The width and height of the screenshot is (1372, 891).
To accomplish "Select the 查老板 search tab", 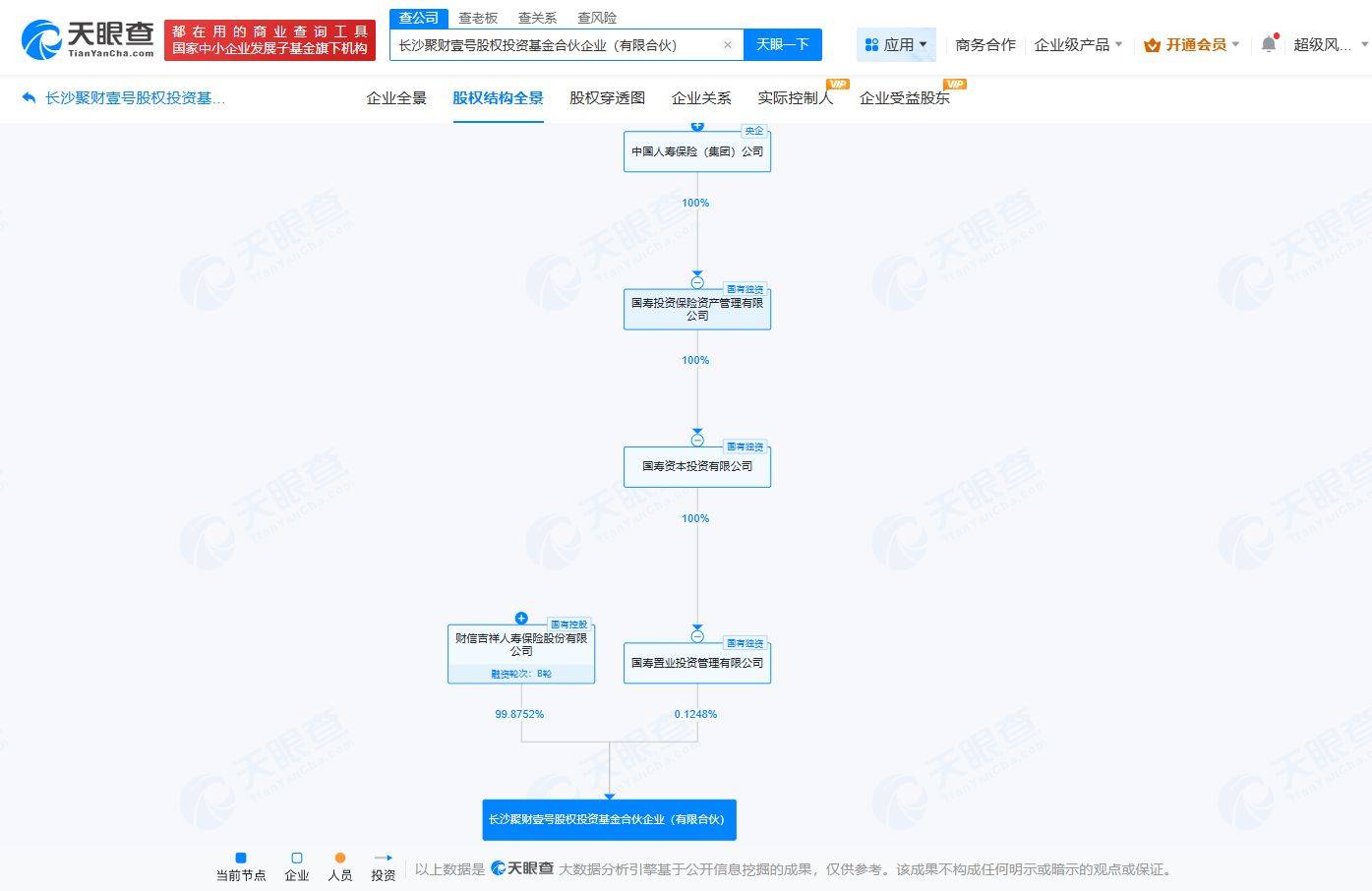I will pos(478,18).
